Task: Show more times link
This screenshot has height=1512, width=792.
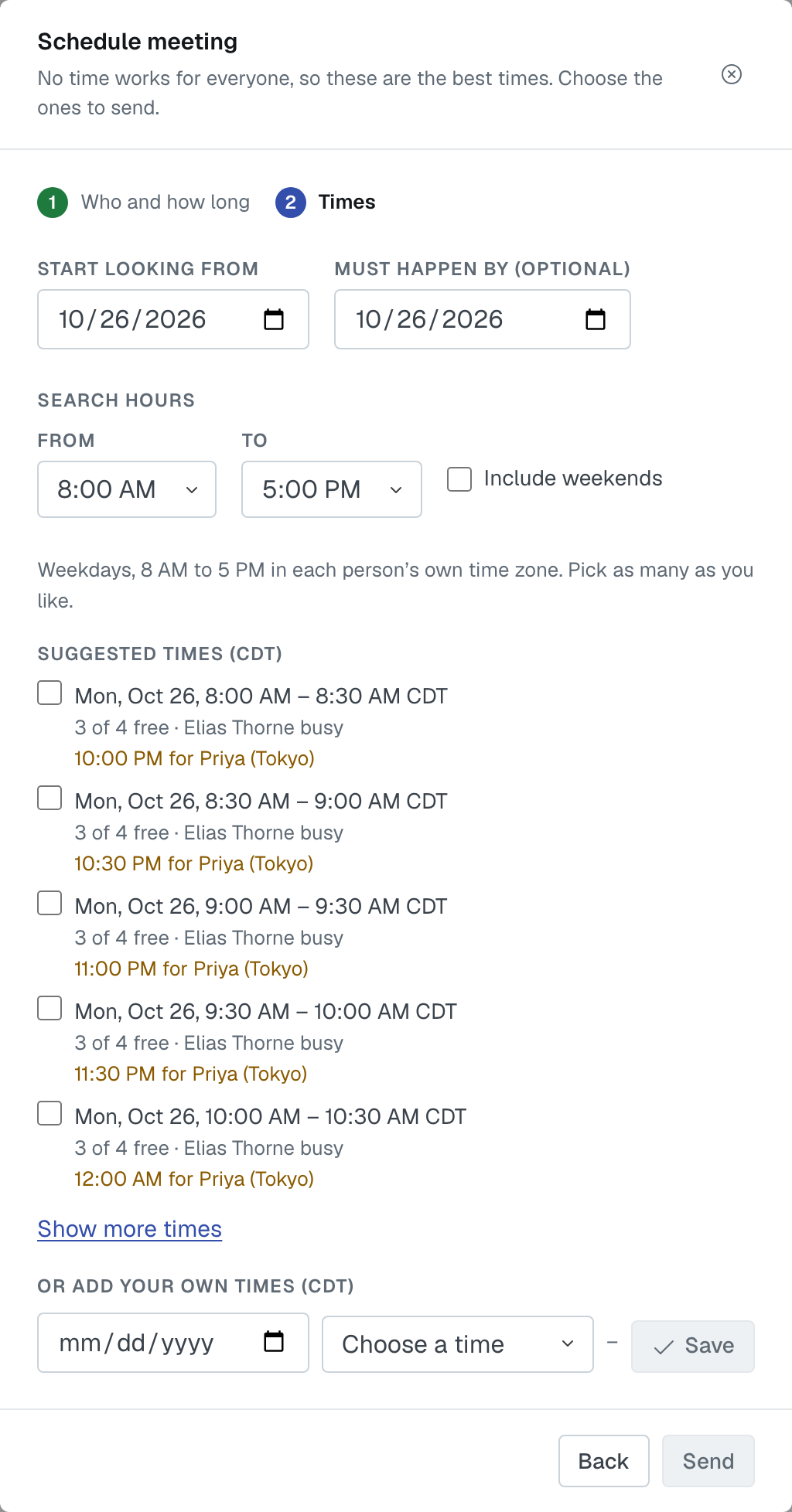Action: coord(130,1229)
